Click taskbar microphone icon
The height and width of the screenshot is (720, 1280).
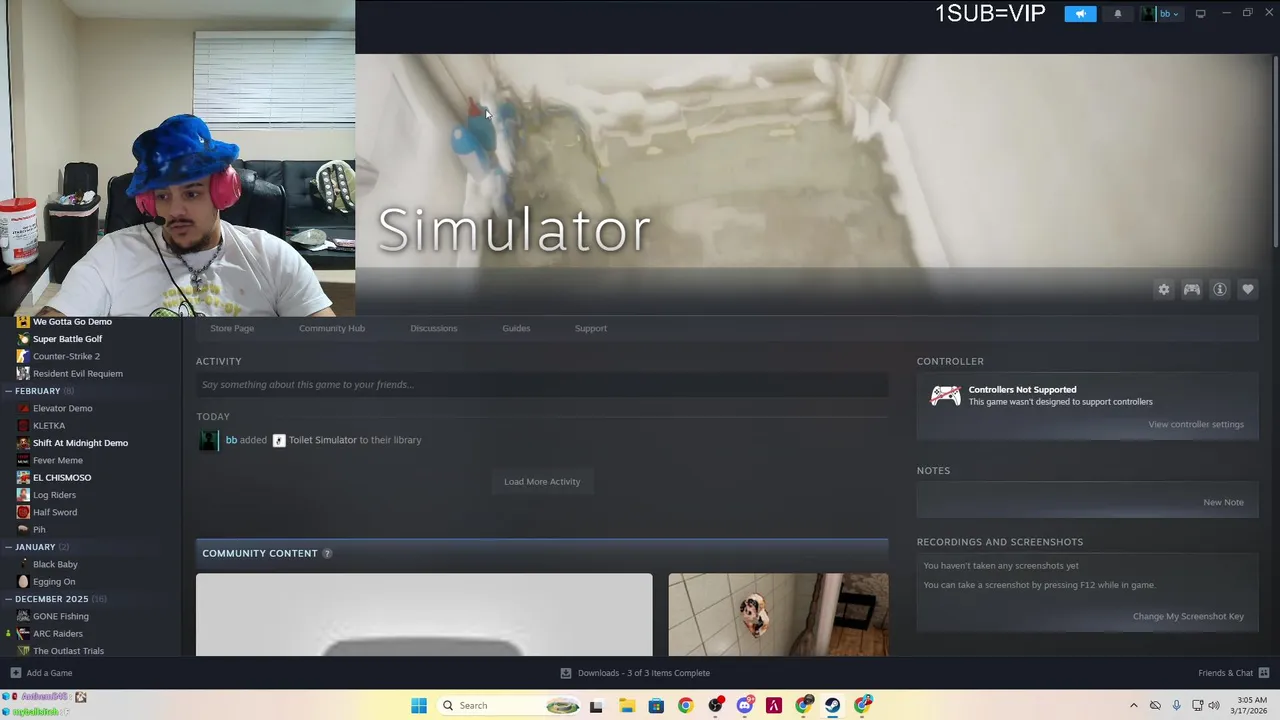coord(1176,705)
